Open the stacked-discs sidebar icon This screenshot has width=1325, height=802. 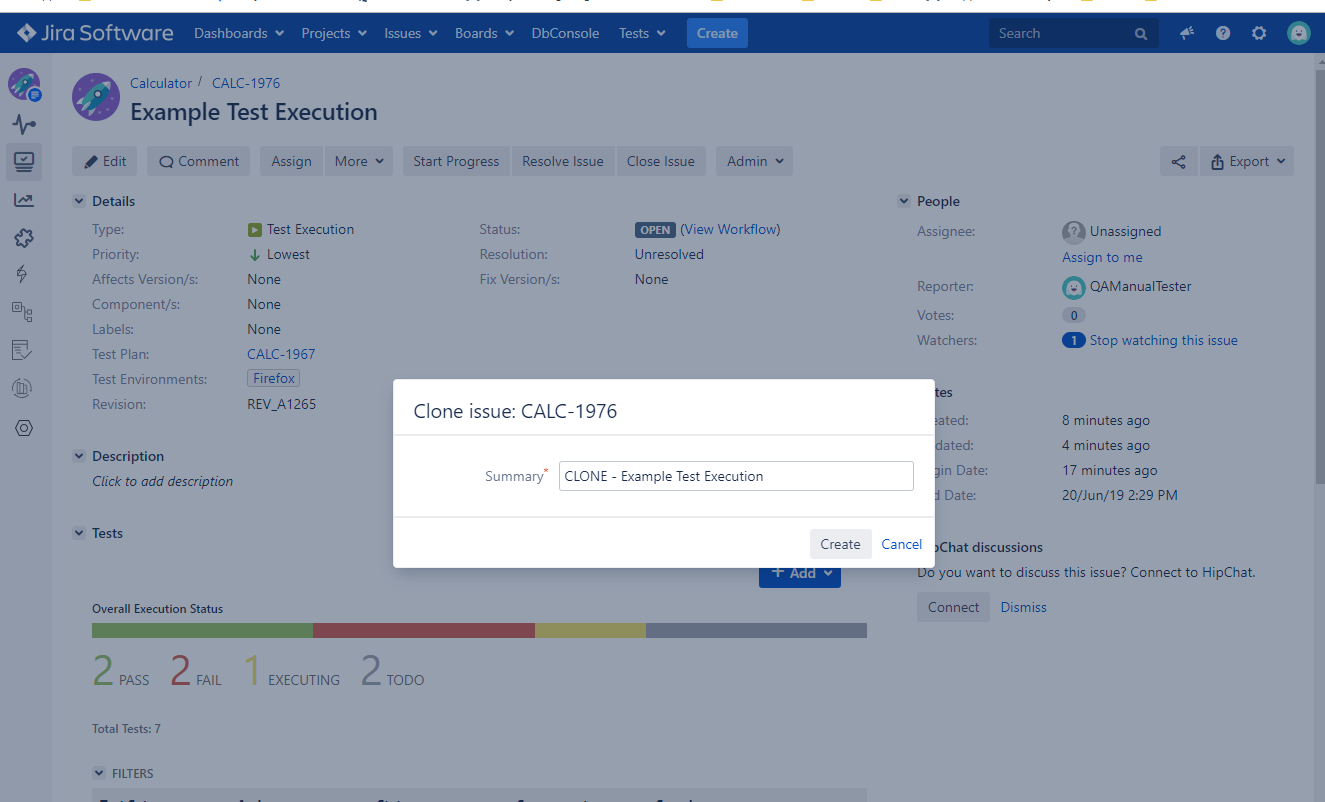(x=24, y=388)
